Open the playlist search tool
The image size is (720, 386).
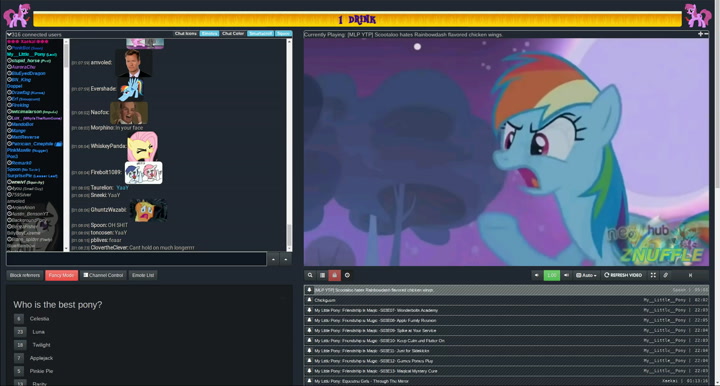point(310,275)
